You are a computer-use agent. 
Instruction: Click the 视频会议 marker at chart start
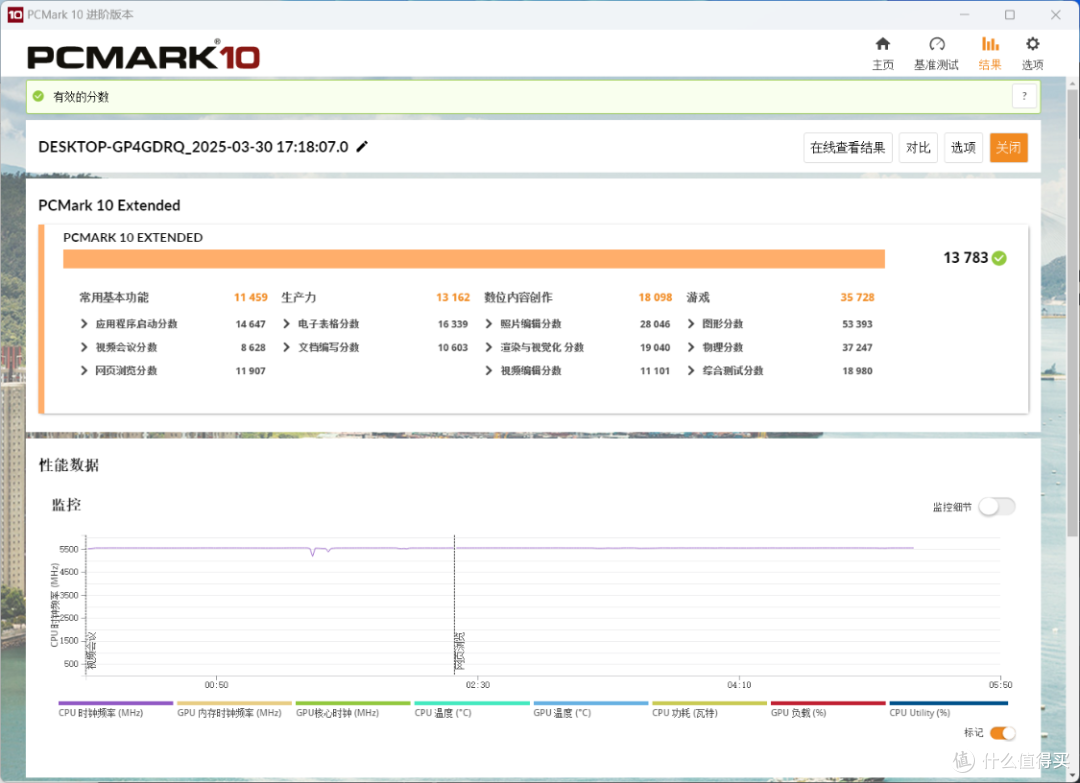91,651
